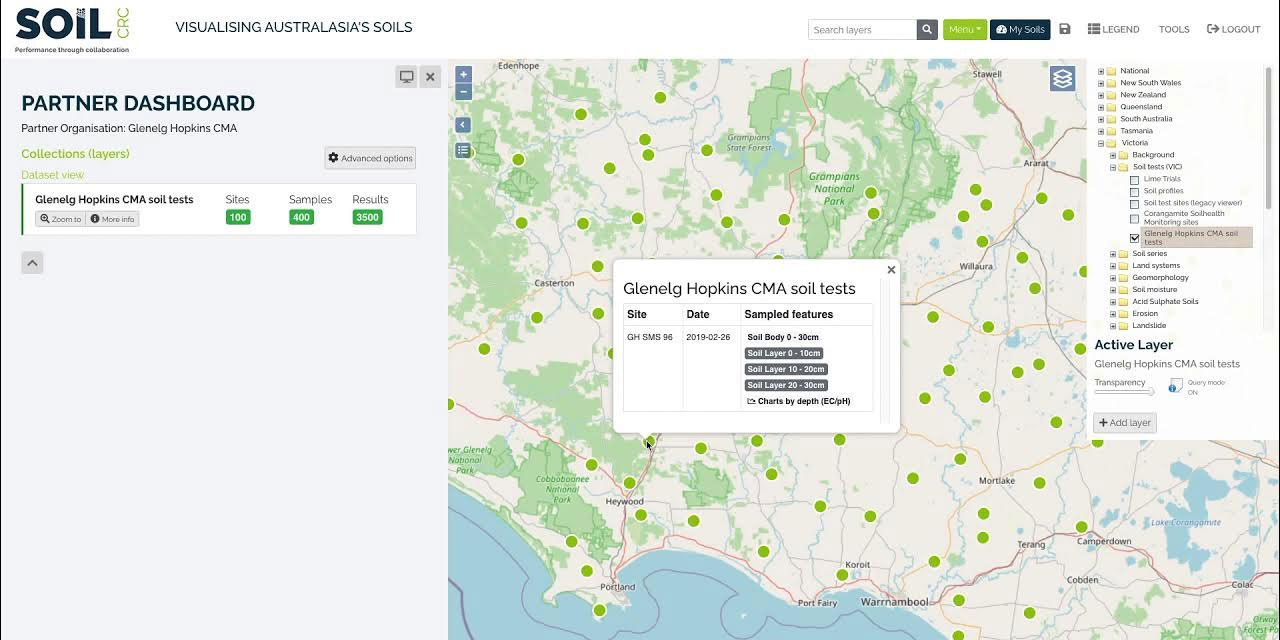Expand the New South Wales folder
This screenshot has height=640, width=1280.
[1101, 83]
